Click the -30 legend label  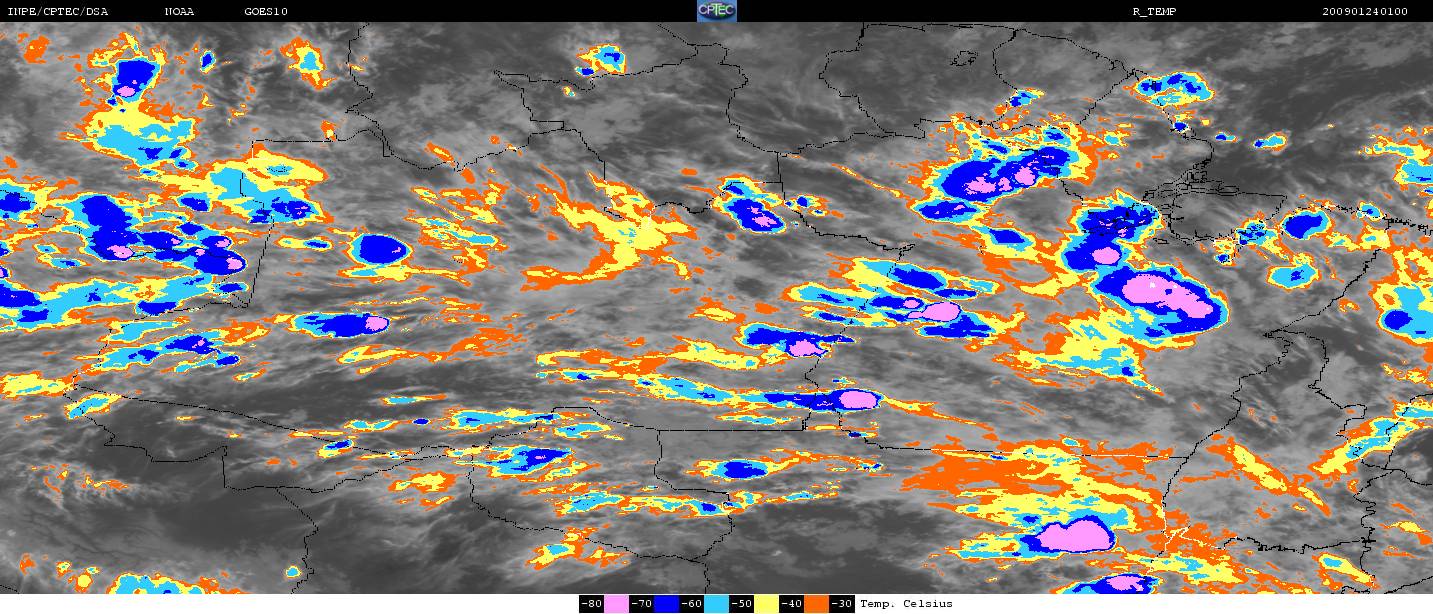pos(841,604)
